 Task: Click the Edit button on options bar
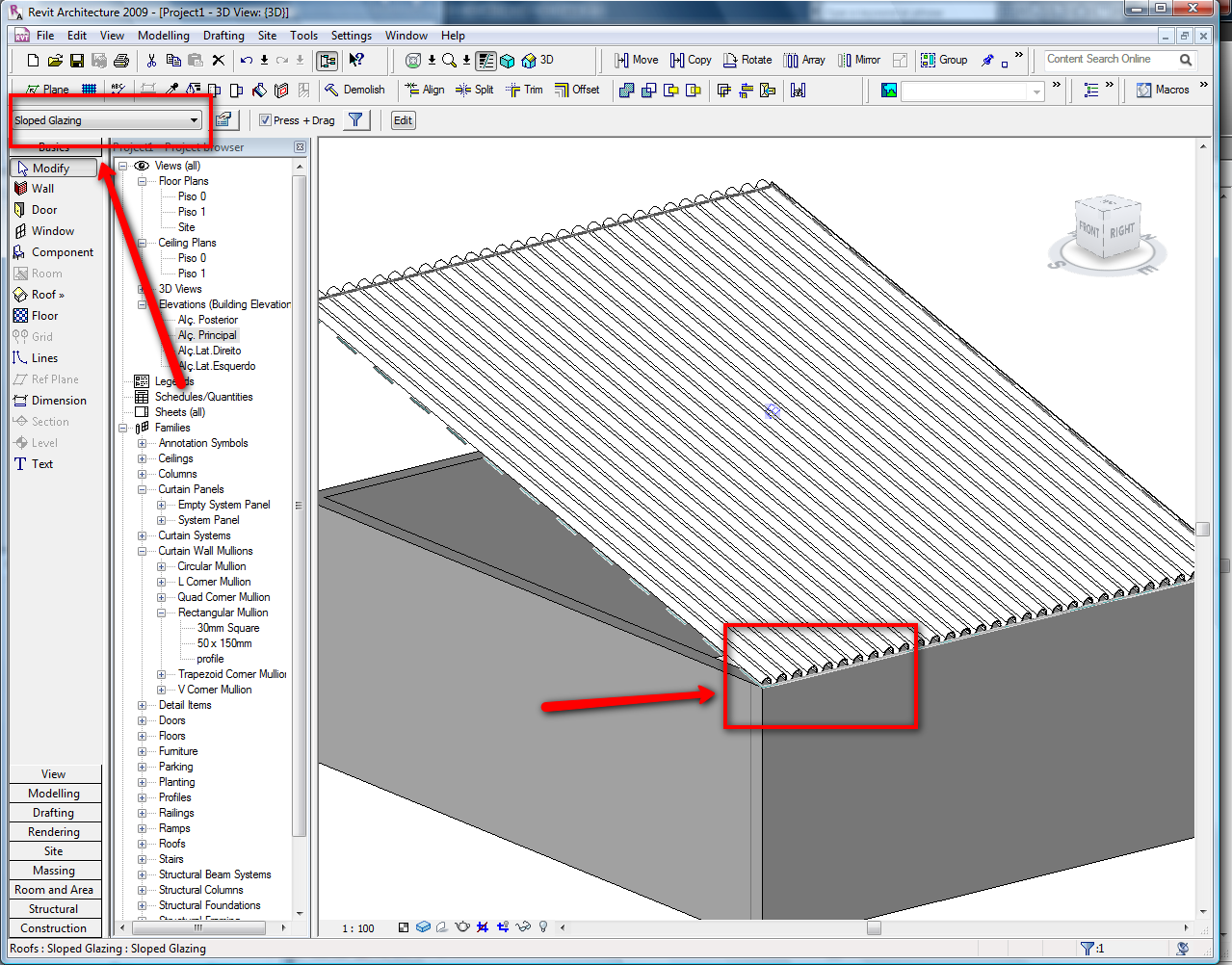coord(403,120)
